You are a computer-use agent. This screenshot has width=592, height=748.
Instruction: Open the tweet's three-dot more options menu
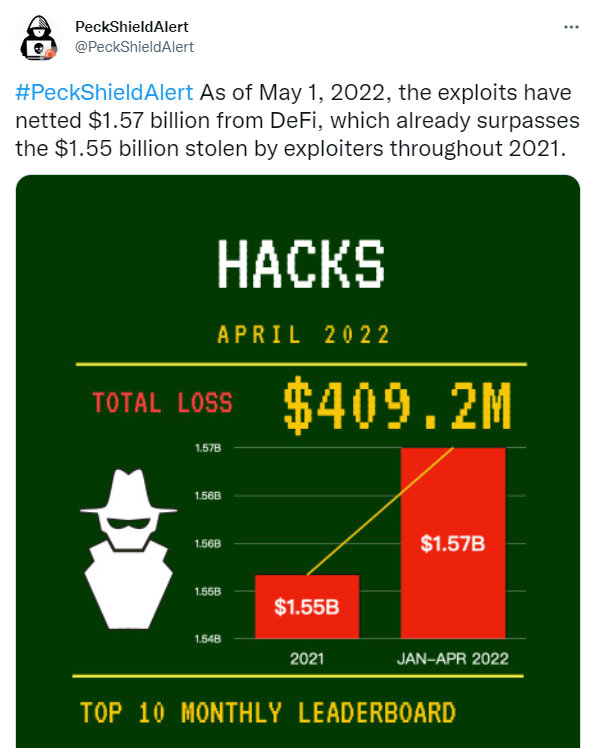click(571, 27)
